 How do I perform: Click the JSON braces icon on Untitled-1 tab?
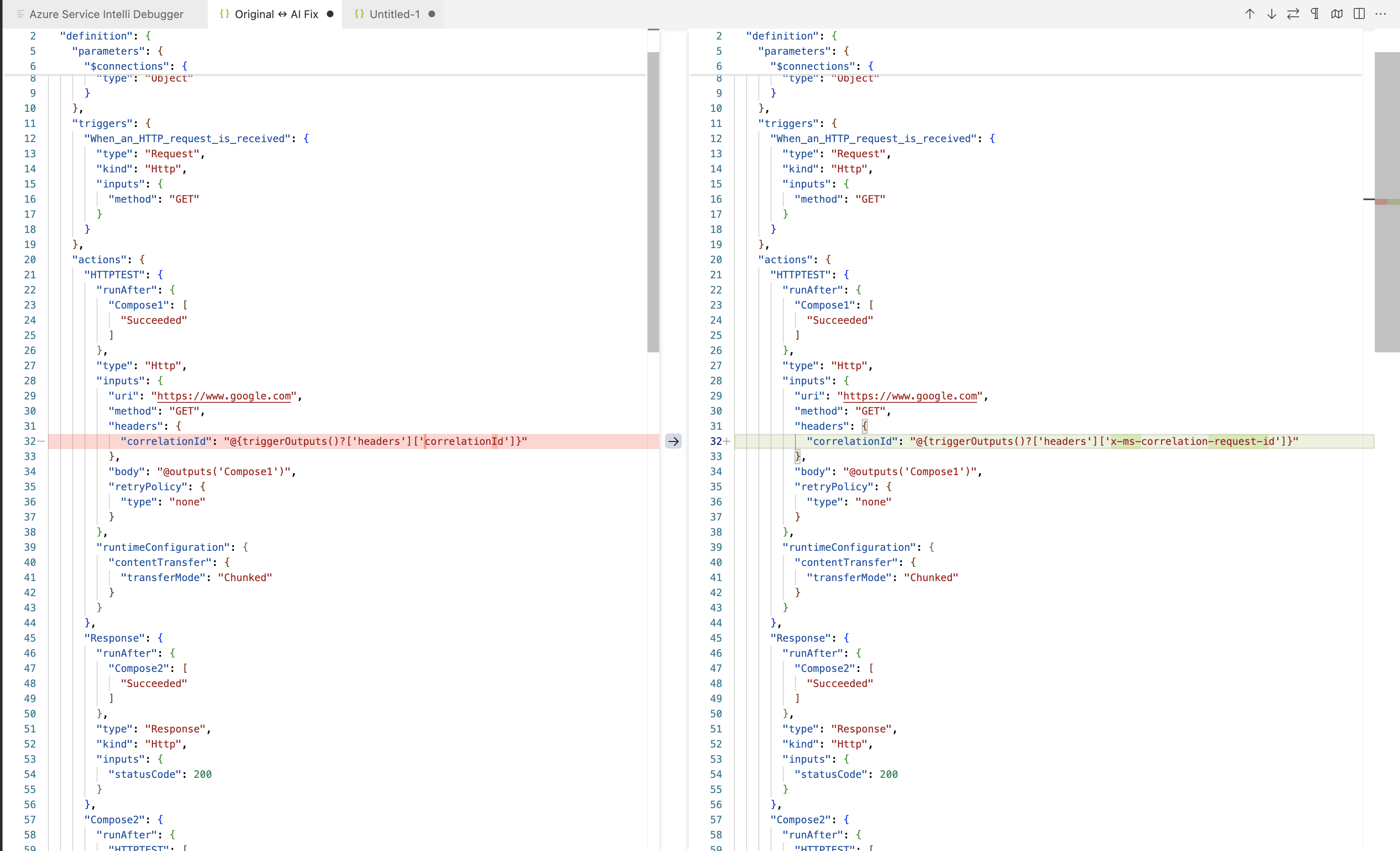359,14
